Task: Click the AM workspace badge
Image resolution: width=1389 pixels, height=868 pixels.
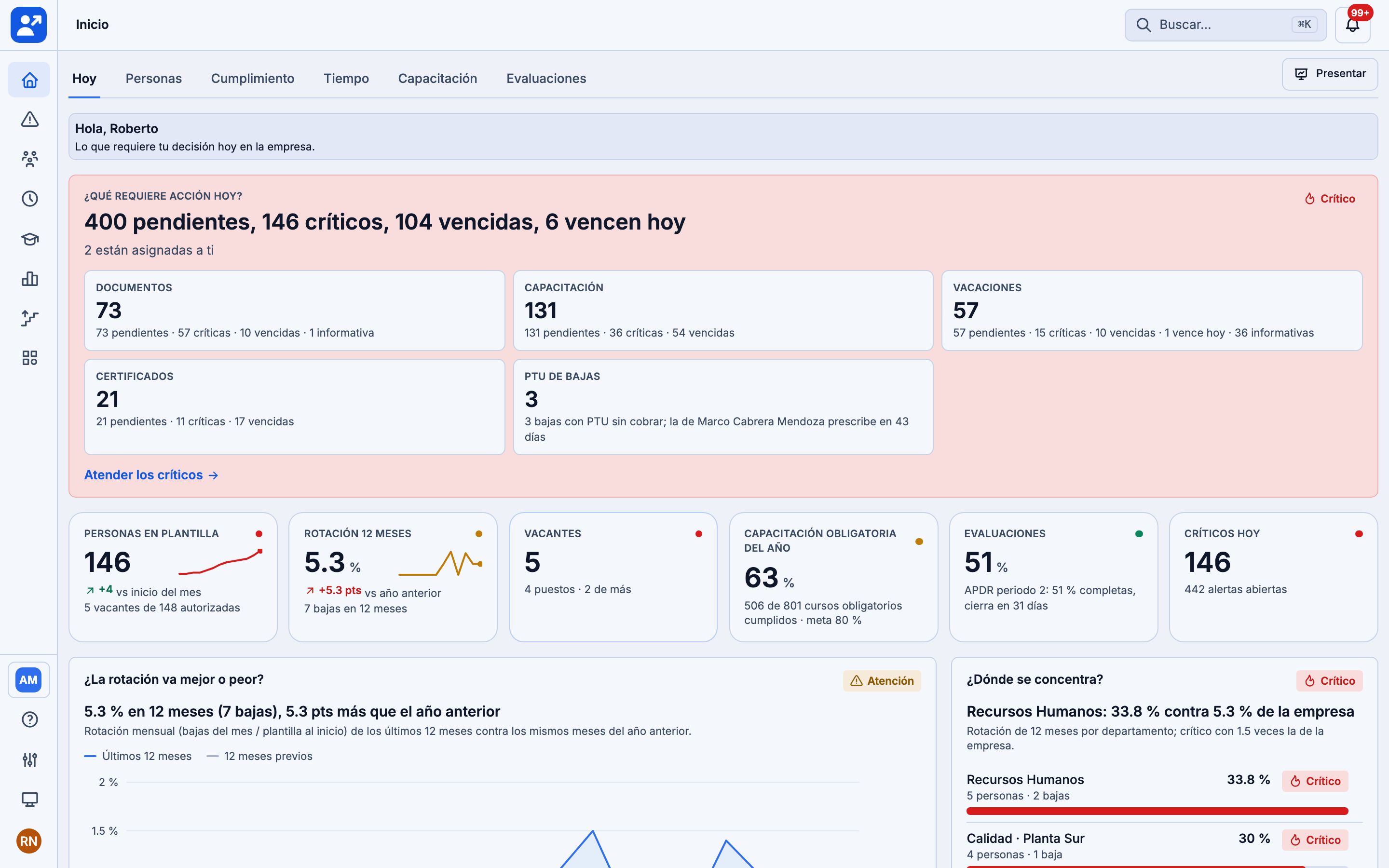Action: [29, 680]
